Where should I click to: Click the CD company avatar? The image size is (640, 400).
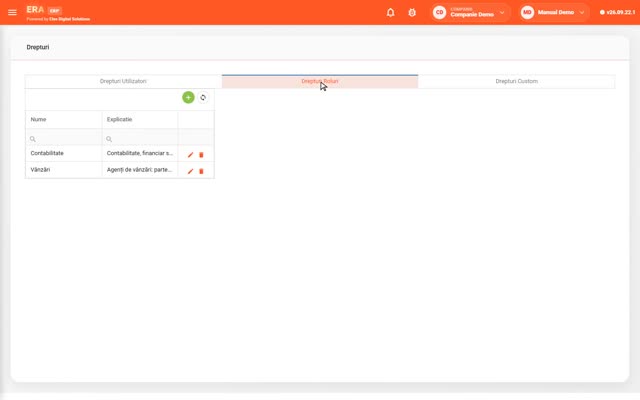(439, 13)
